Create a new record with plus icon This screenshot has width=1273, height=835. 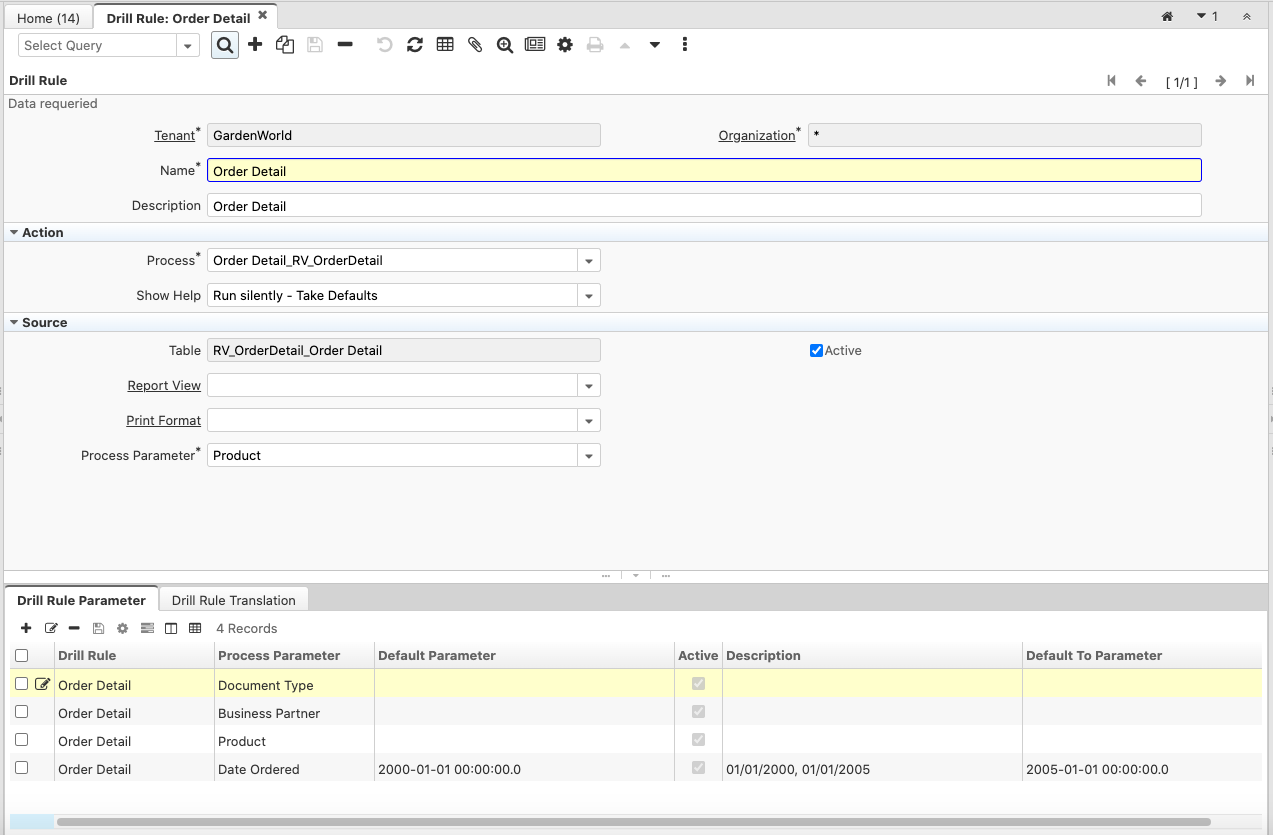255,45
